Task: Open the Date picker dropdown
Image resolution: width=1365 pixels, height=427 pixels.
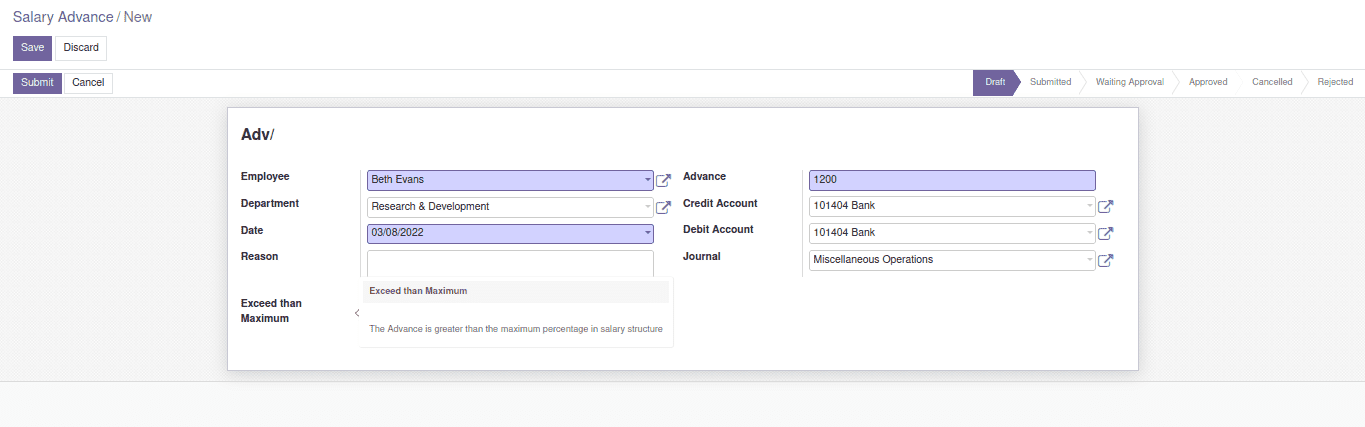Action: coord(647,233)
